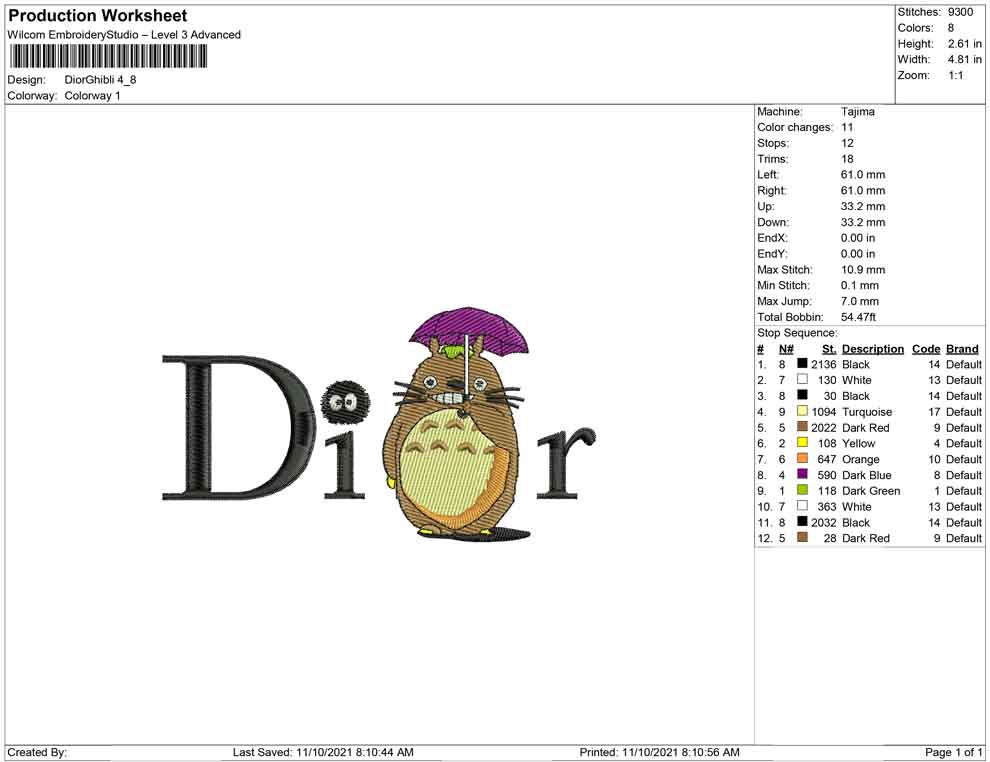Click the Dark Red swatch for stop 5
This screenshot has width=990, height=762.
(802, 427)
